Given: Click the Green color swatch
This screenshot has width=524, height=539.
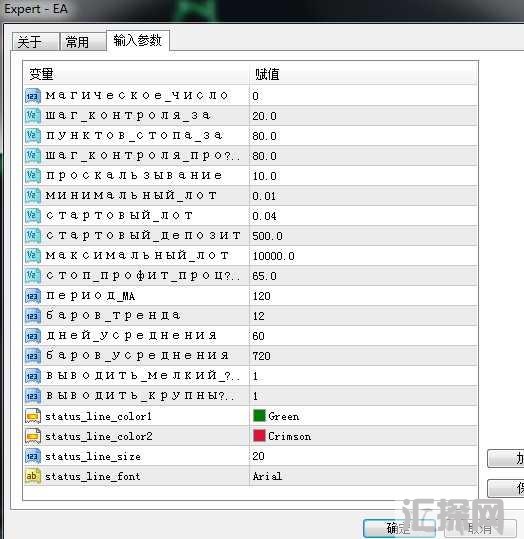Looking at the screenshot, I should 259,416.
